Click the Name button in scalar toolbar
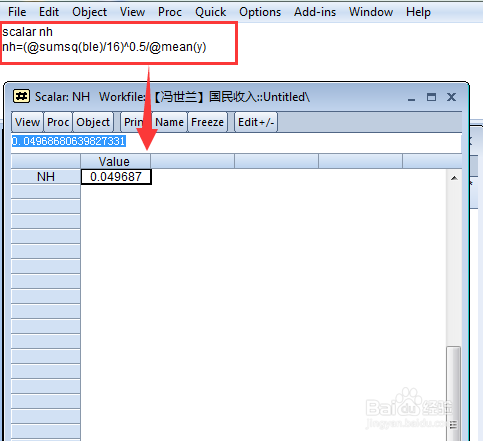Viewport: 483px width, 441px height. 169,122
